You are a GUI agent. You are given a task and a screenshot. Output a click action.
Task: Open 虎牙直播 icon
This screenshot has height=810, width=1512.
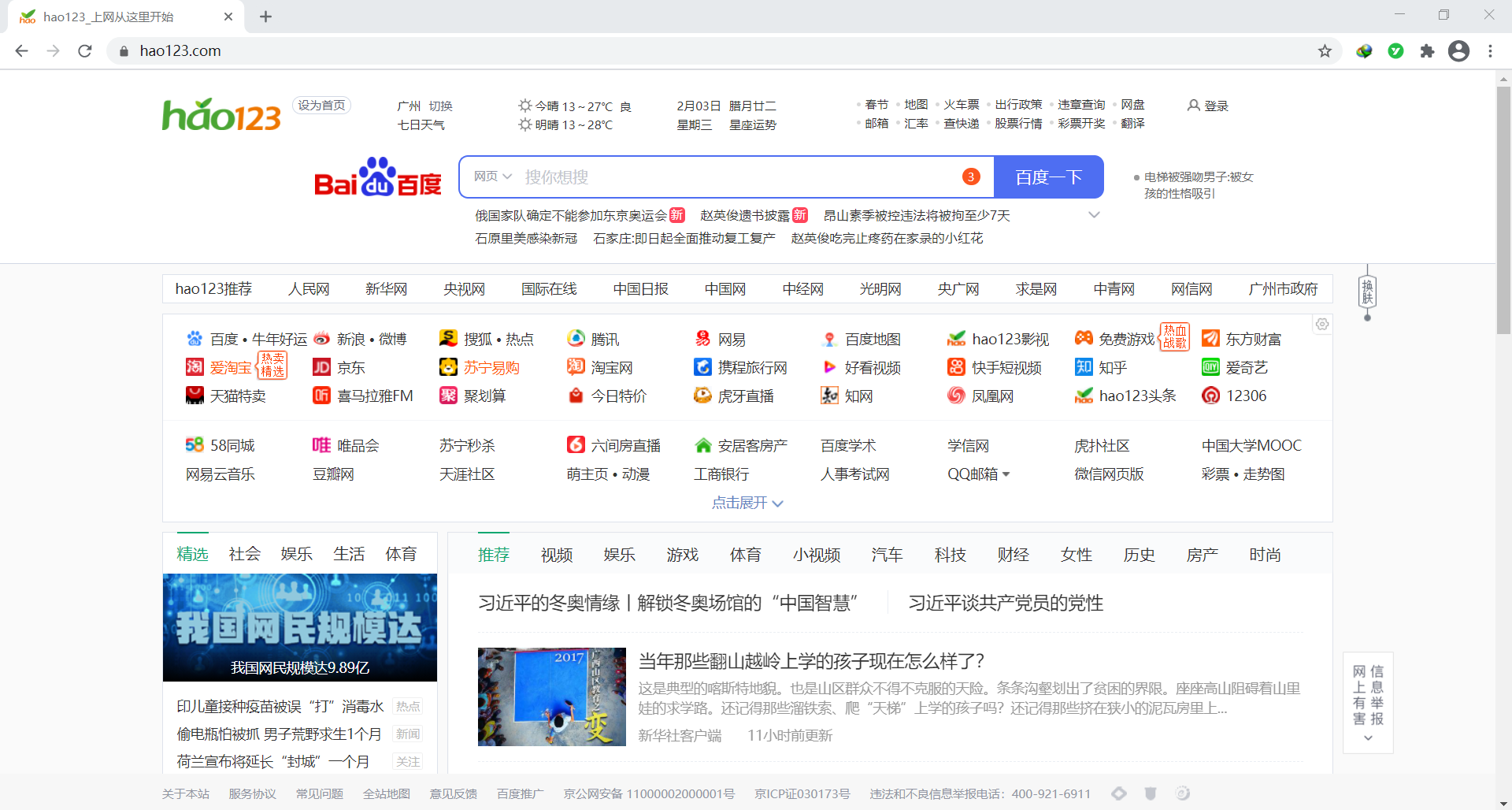702,396
